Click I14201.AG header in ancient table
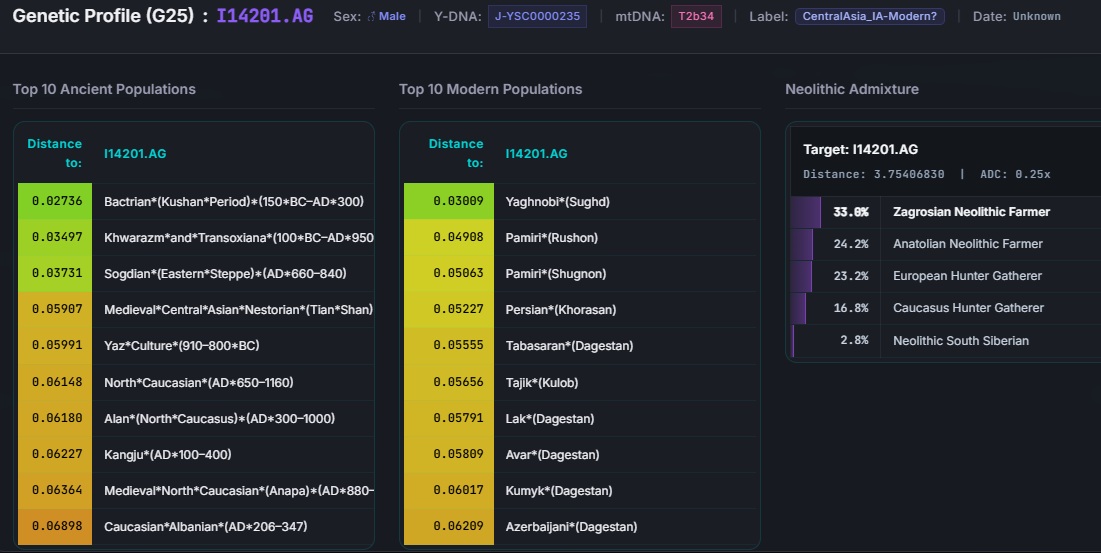1101x553 pixels. pos(135,154)
